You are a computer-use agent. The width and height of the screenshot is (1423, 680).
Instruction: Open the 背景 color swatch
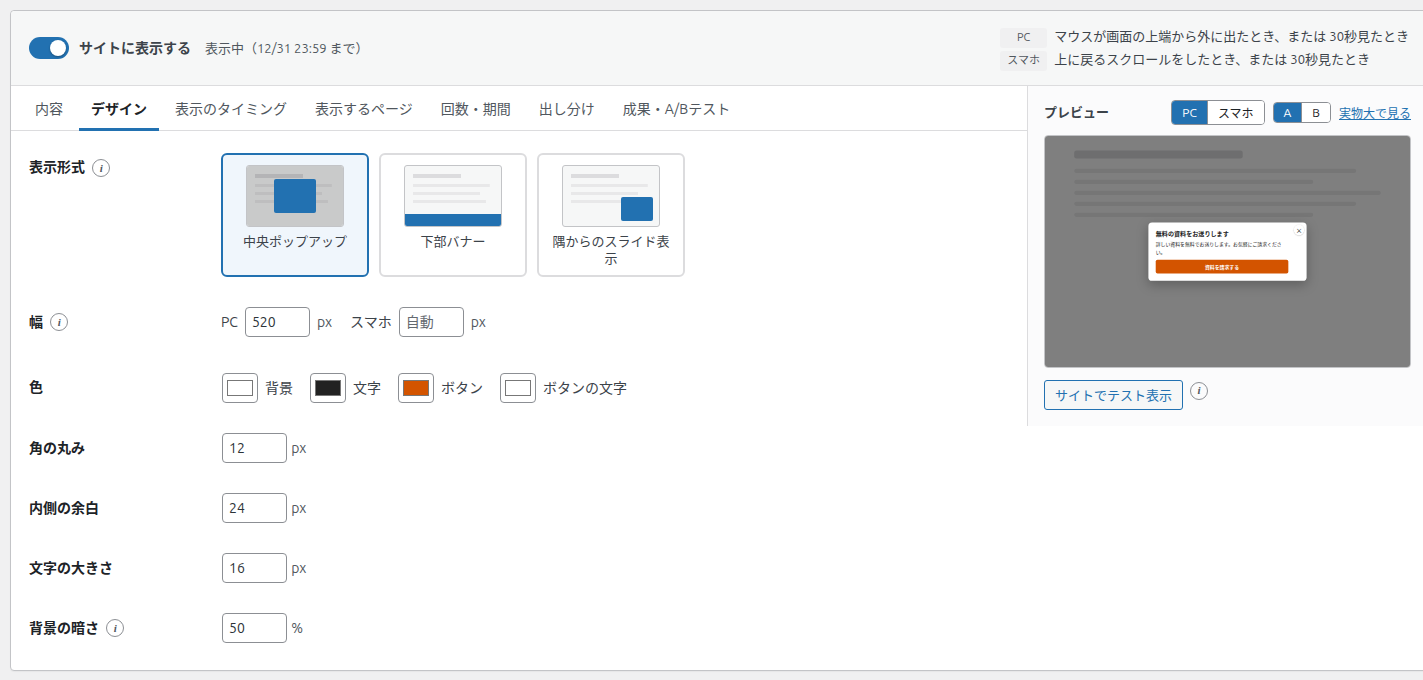pos(240,388)
